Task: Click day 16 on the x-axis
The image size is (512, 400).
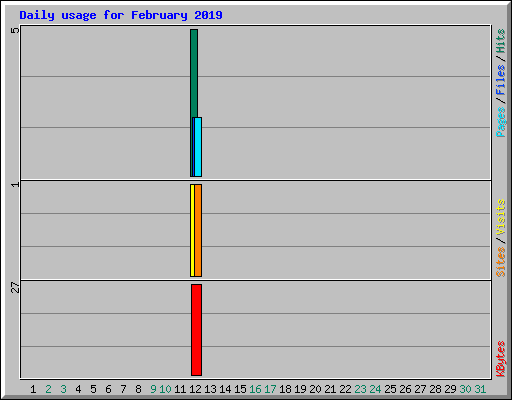Action: 255,389
